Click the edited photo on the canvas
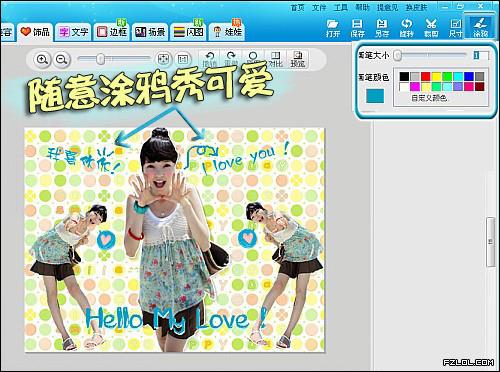The width and height of the screenshot is (500, 372). (x=174, y=240)
